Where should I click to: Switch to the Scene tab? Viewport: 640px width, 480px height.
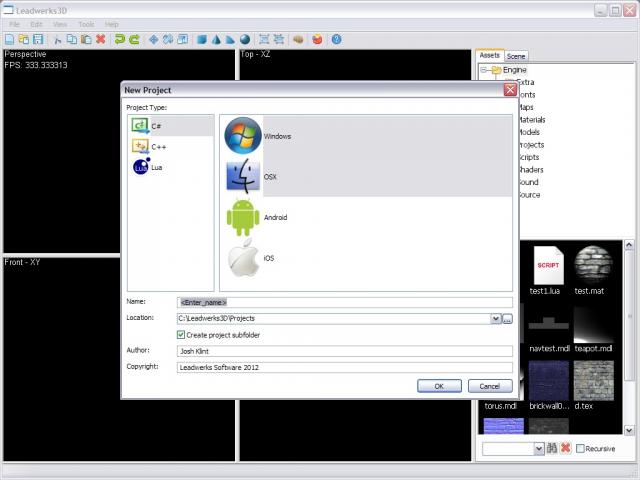click(x=516, y=56)
